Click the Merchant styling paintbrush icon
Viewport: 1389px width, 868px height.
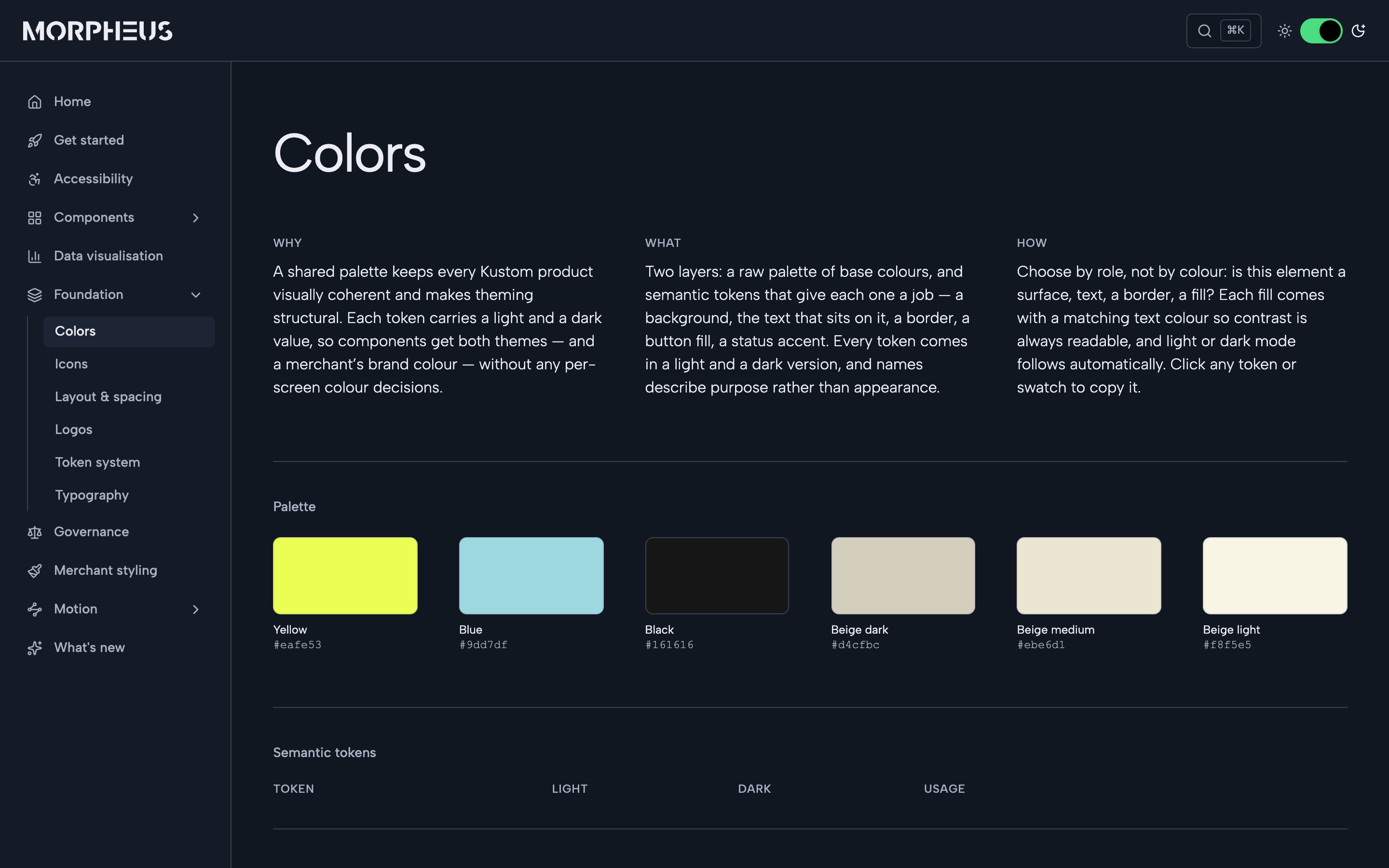pyautogui.click(x=34, y=570)
